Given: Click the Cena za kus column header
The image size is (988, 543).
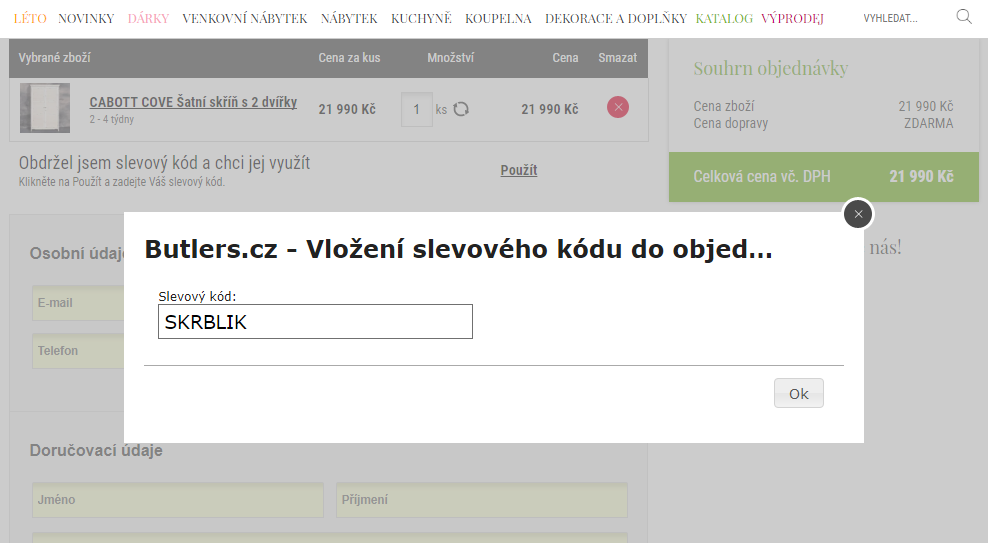Looking at the screenshot, I should 349,57.
